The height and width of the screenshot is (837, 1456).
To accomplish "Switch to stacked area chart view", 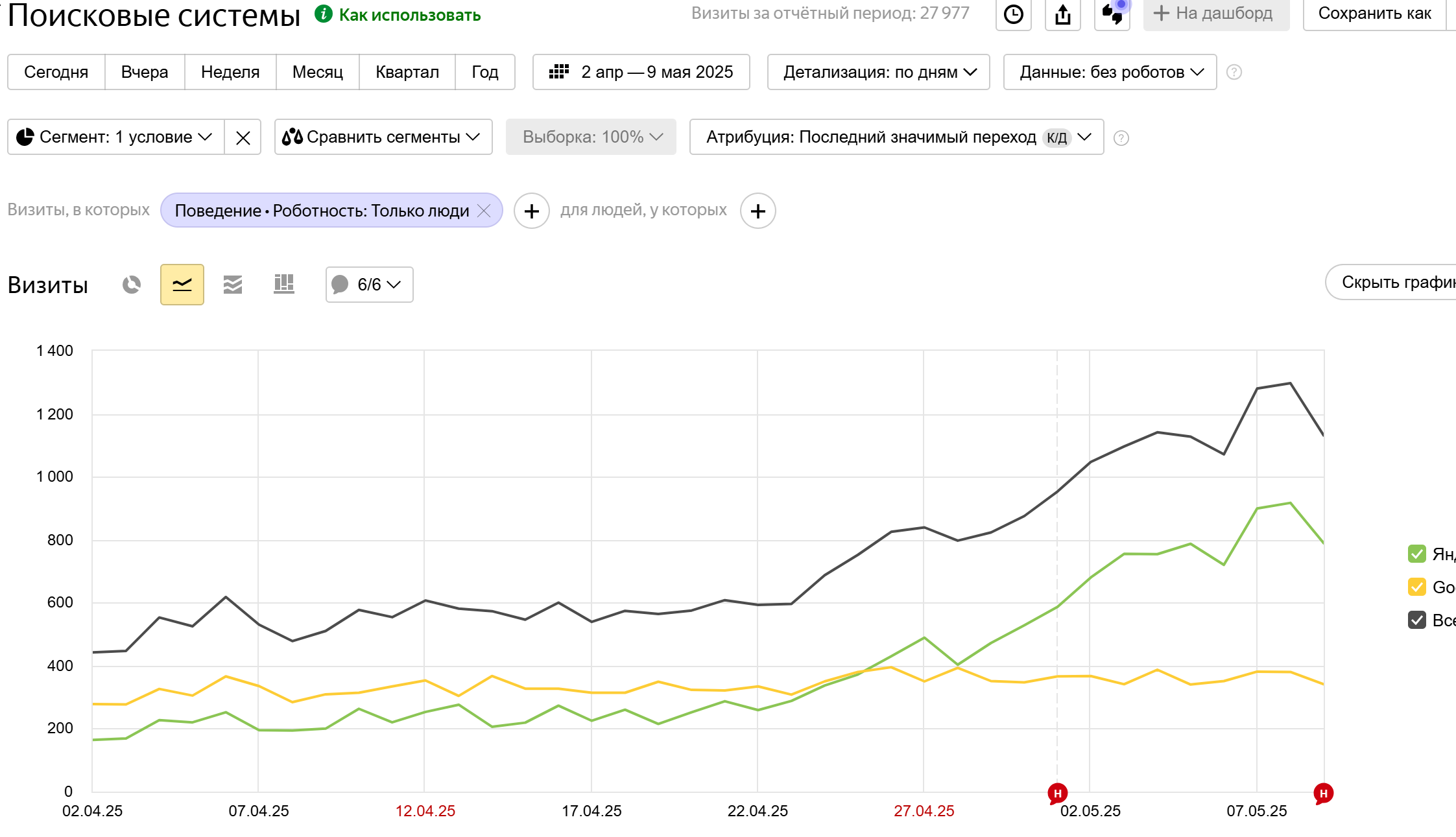I will pos(233,285).
